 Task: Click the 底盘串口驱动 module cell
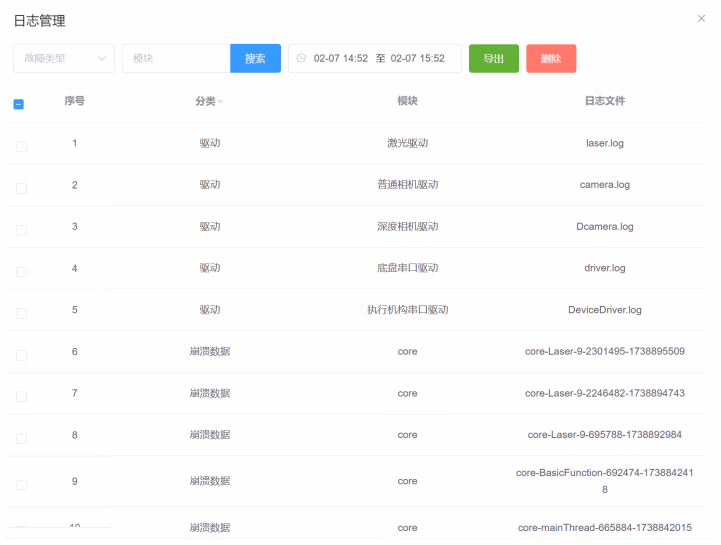coord(407,268)
